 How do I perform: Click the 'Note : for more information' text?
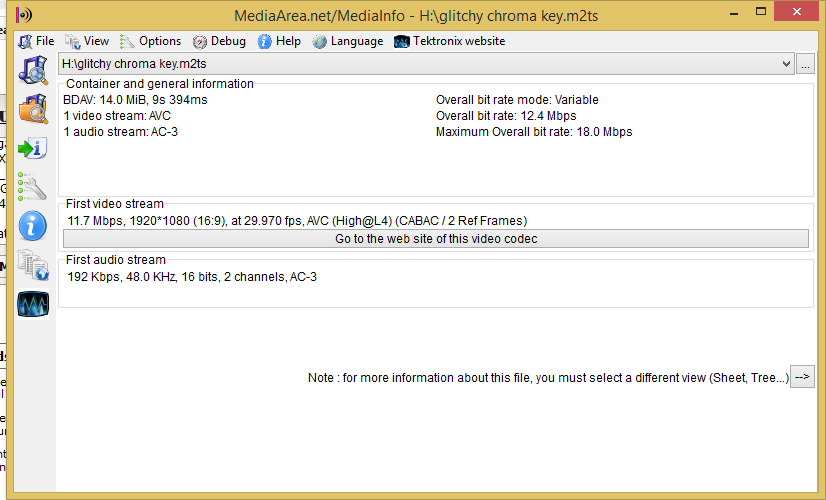click(548, 378)
